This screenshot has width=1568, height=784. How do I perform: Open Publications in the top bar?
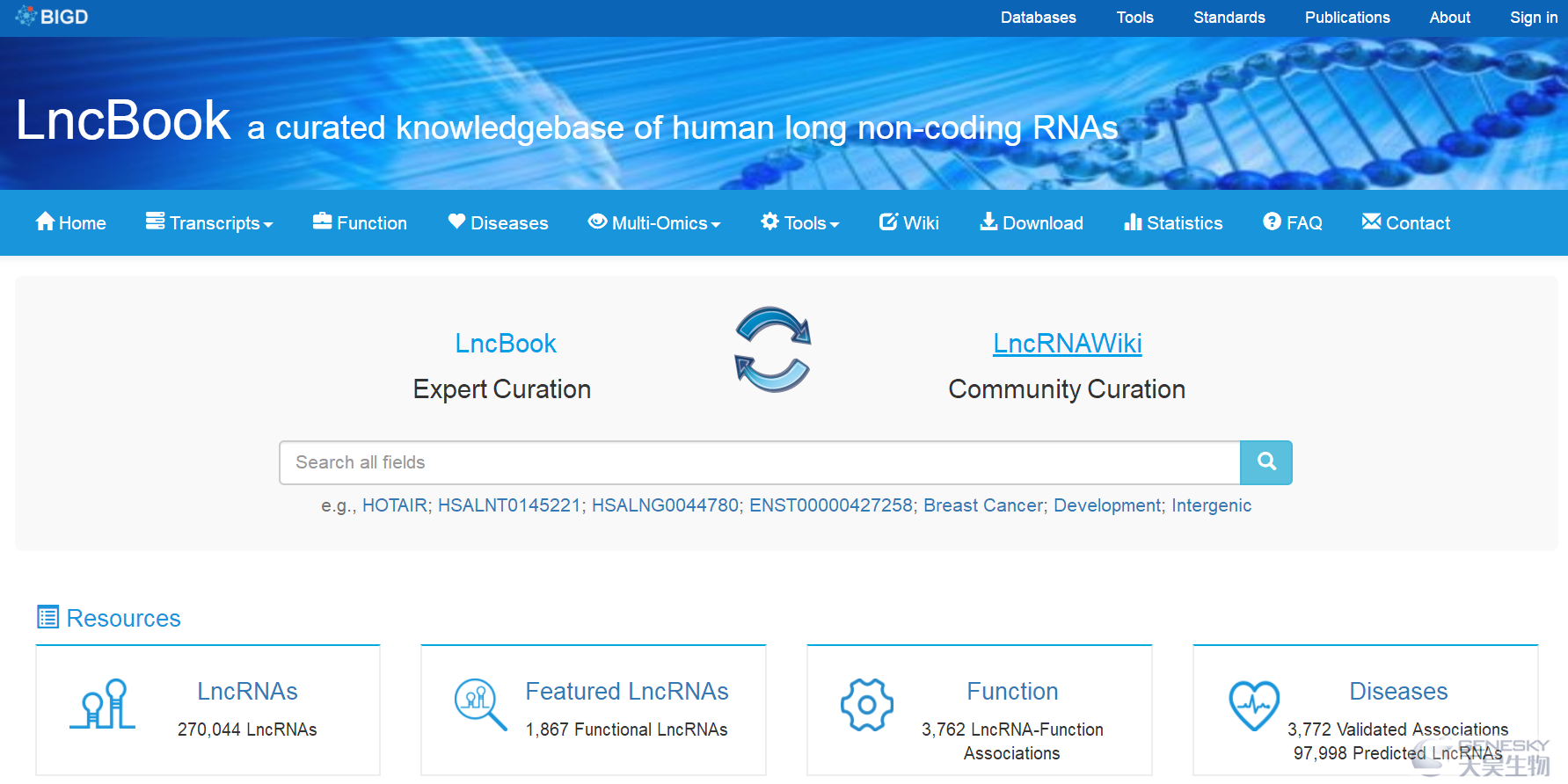[1347, 18]
